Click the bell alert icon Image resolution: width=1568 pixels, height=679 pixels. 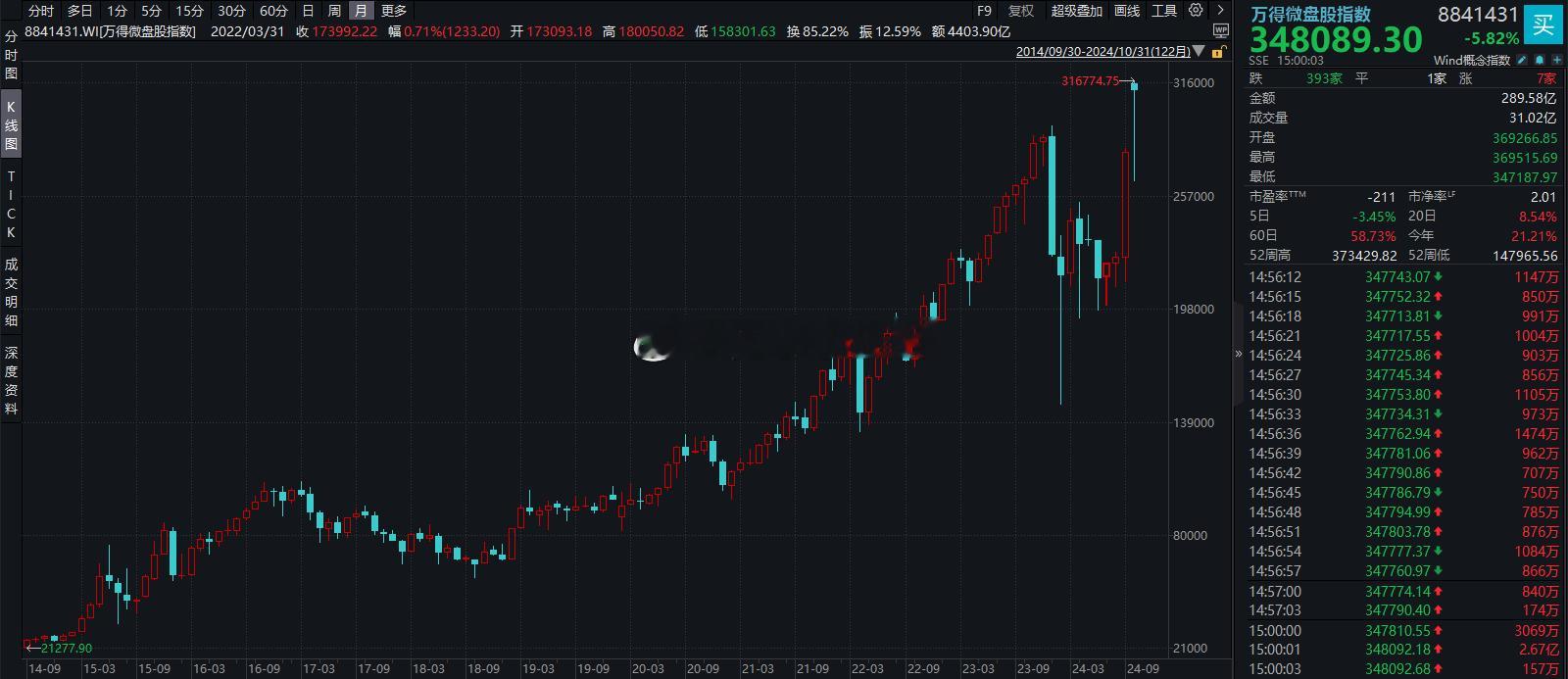coord(1538,61)
